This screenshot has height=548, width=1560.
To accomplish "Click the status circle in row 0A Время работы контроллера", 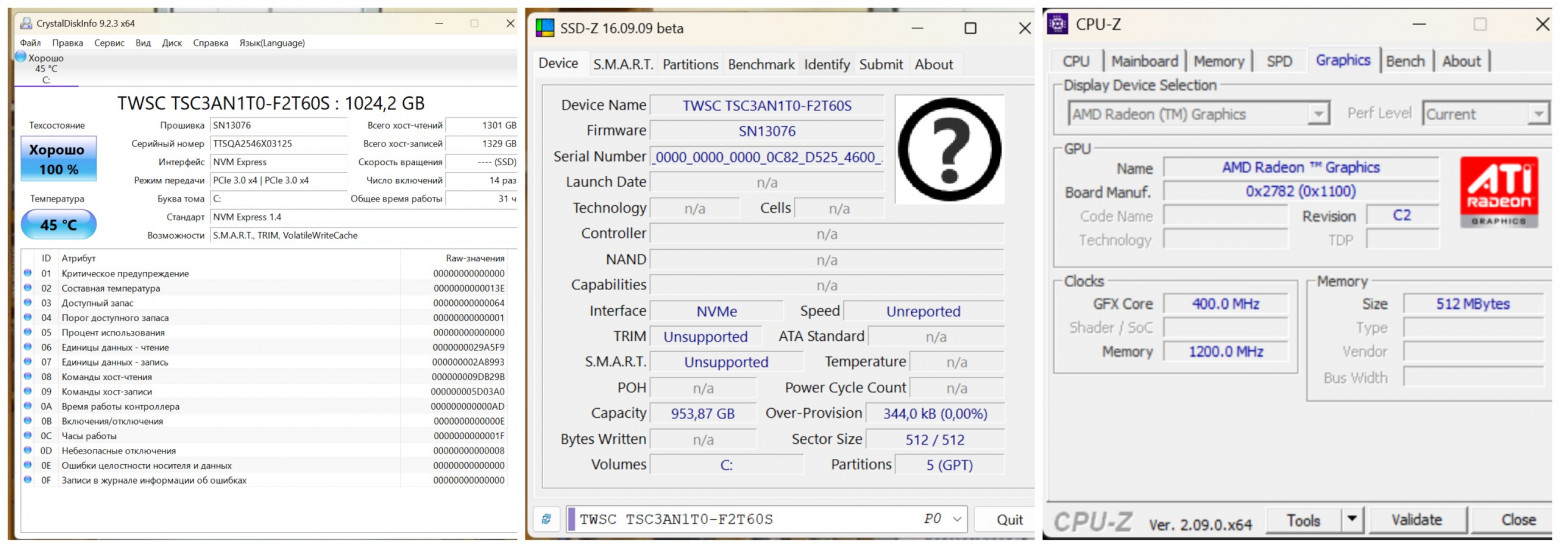I will click(x=28, y=406).
